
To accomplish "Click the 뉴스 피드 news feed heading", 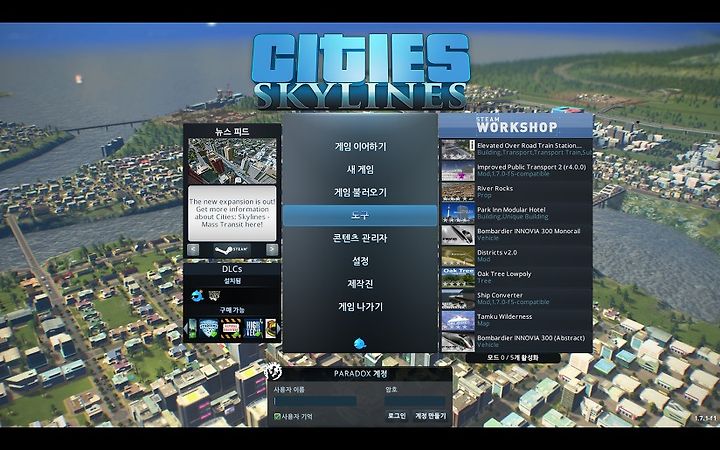I will [232, 132].
